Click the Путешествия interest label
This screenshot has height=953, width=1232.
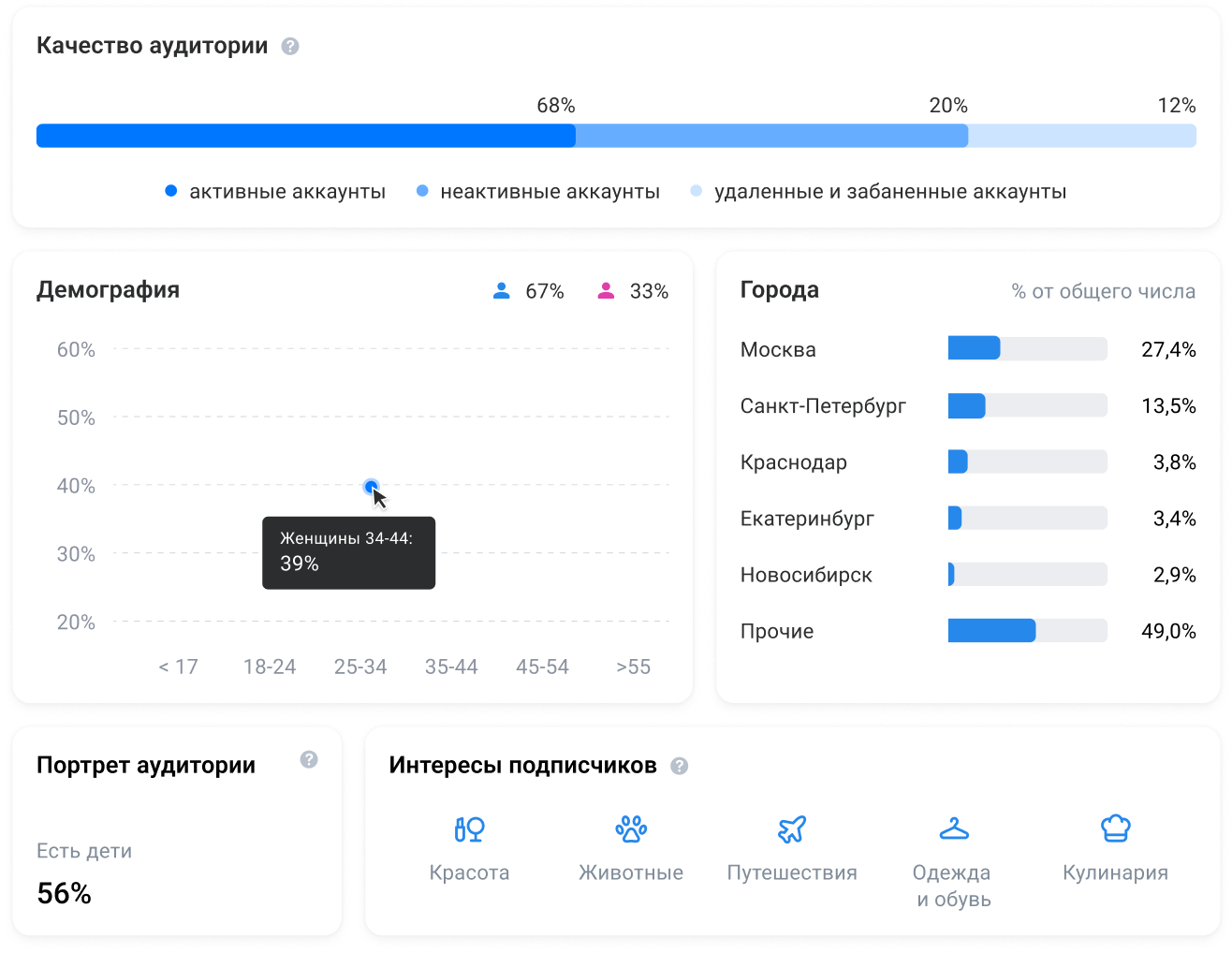coord(792,872)
